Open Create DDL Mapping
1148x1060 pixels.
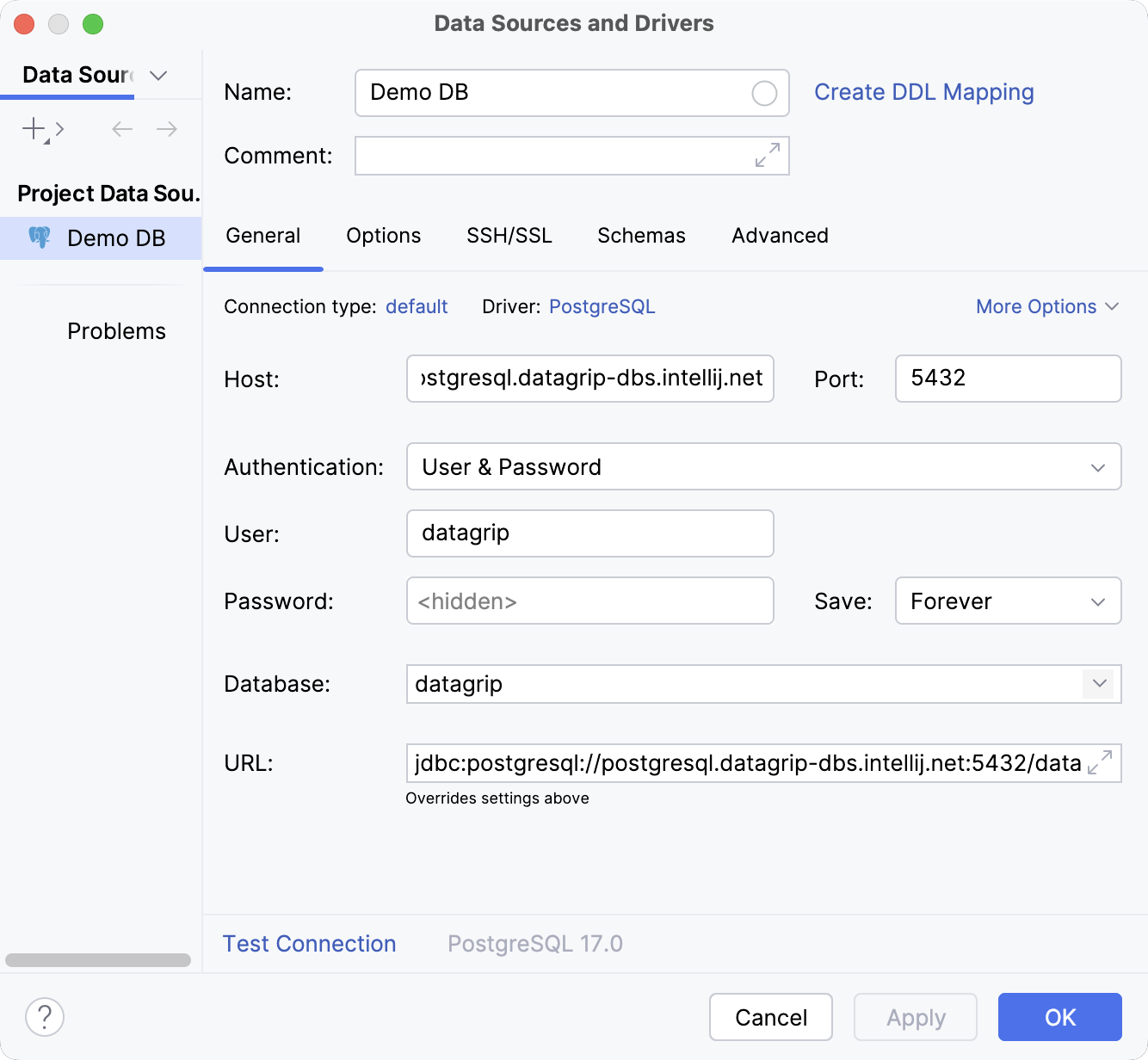coord(923,92)
